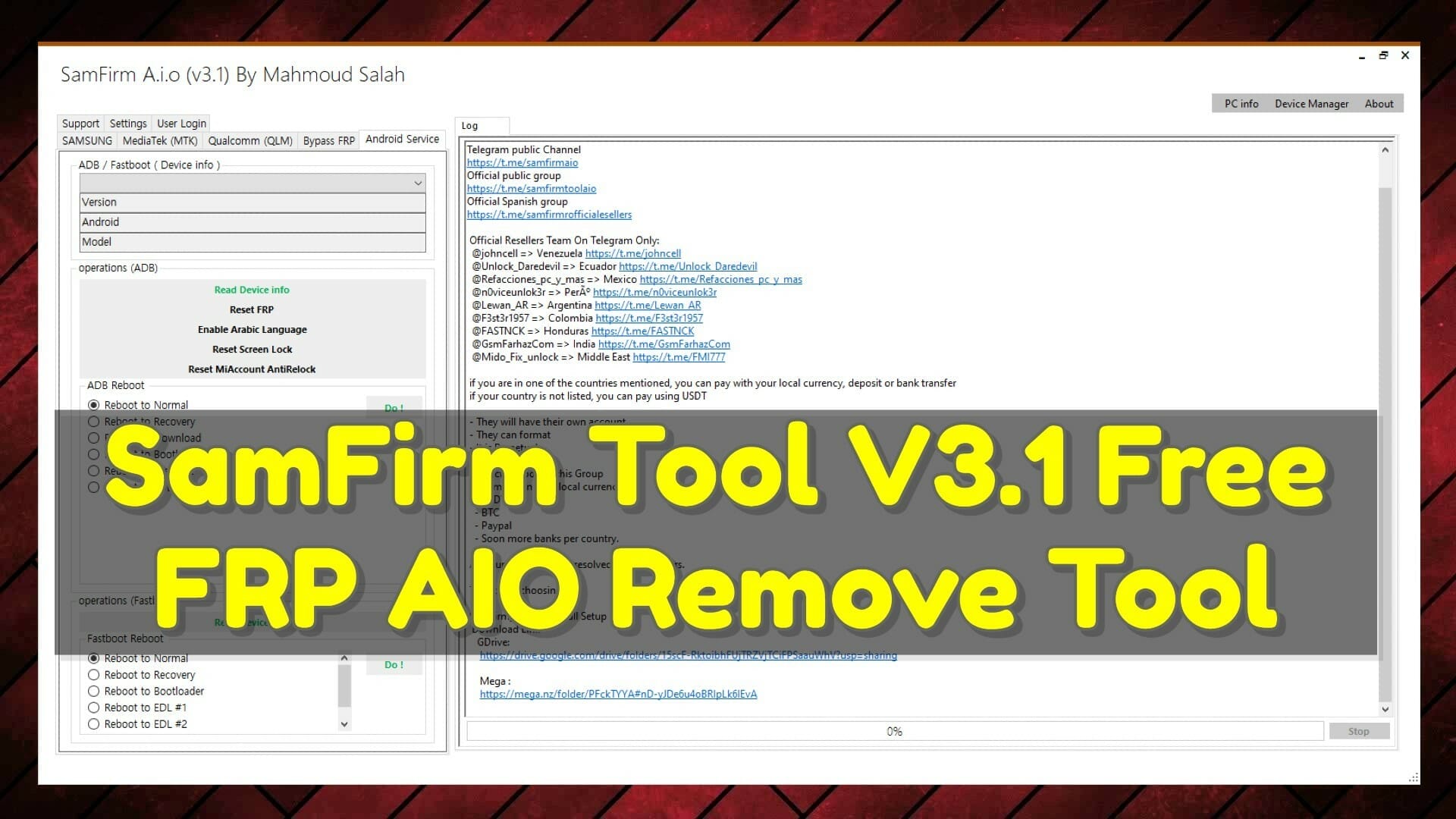
Task: Drag the progress bar at 0%
Action: point(892,731)
